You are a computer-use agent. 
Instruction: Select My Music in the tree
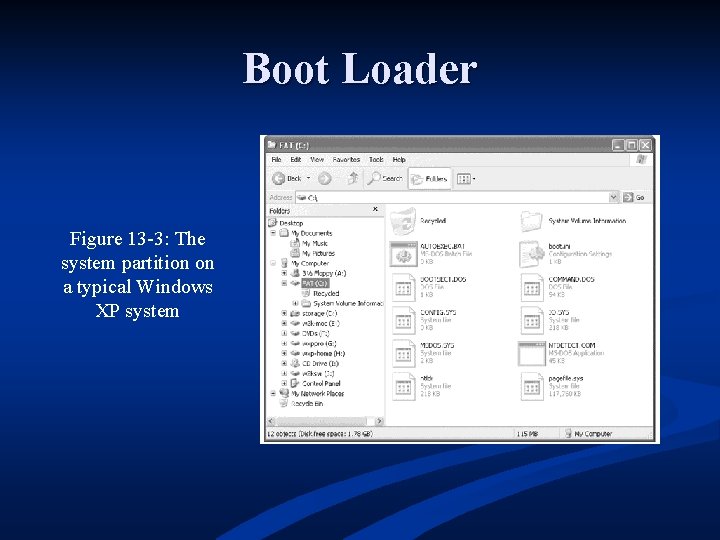315,243
